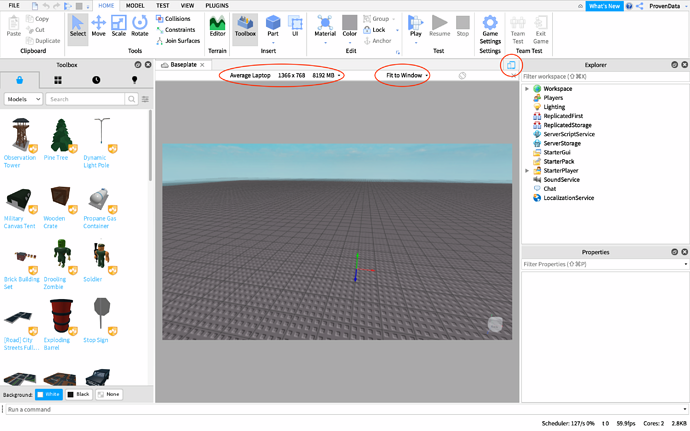Select ServerScriptService in Explorer
690x431 pixels.
click(569, 134)
